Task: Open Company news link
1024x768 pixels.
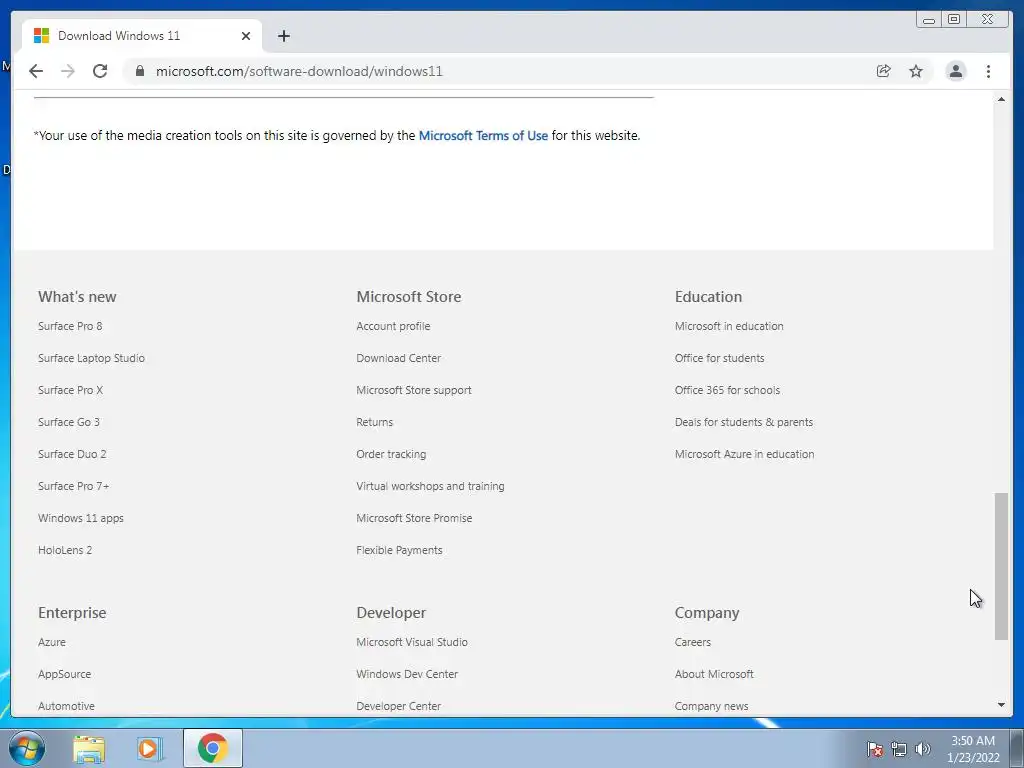Action: [x=711, y=706]
